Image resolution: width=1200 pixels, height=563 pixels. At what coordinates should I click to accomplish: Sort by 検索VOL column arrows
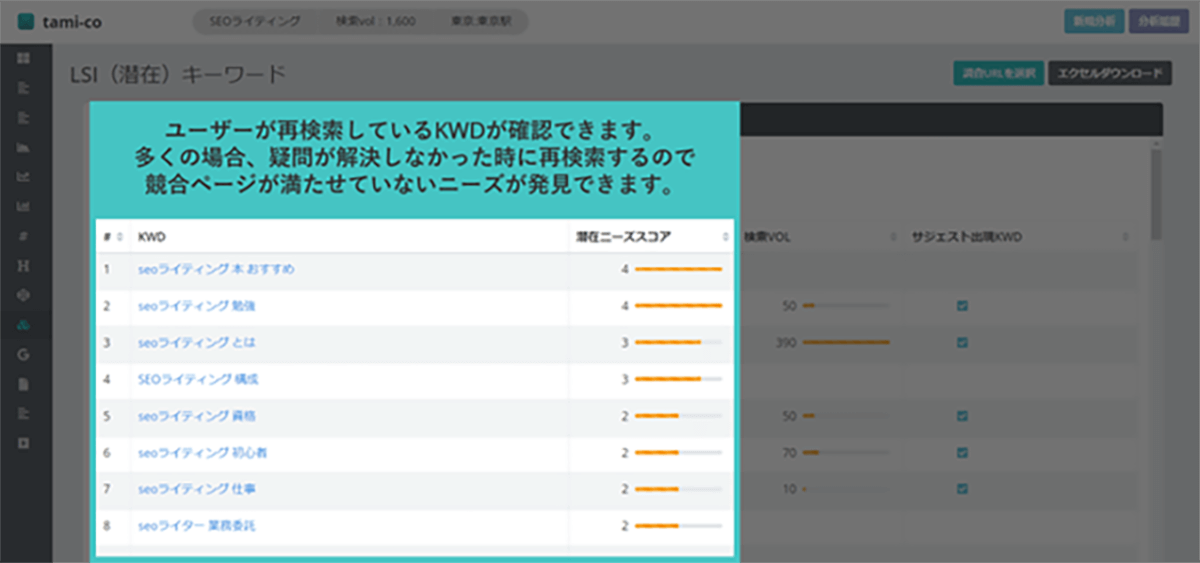point(892,237)
